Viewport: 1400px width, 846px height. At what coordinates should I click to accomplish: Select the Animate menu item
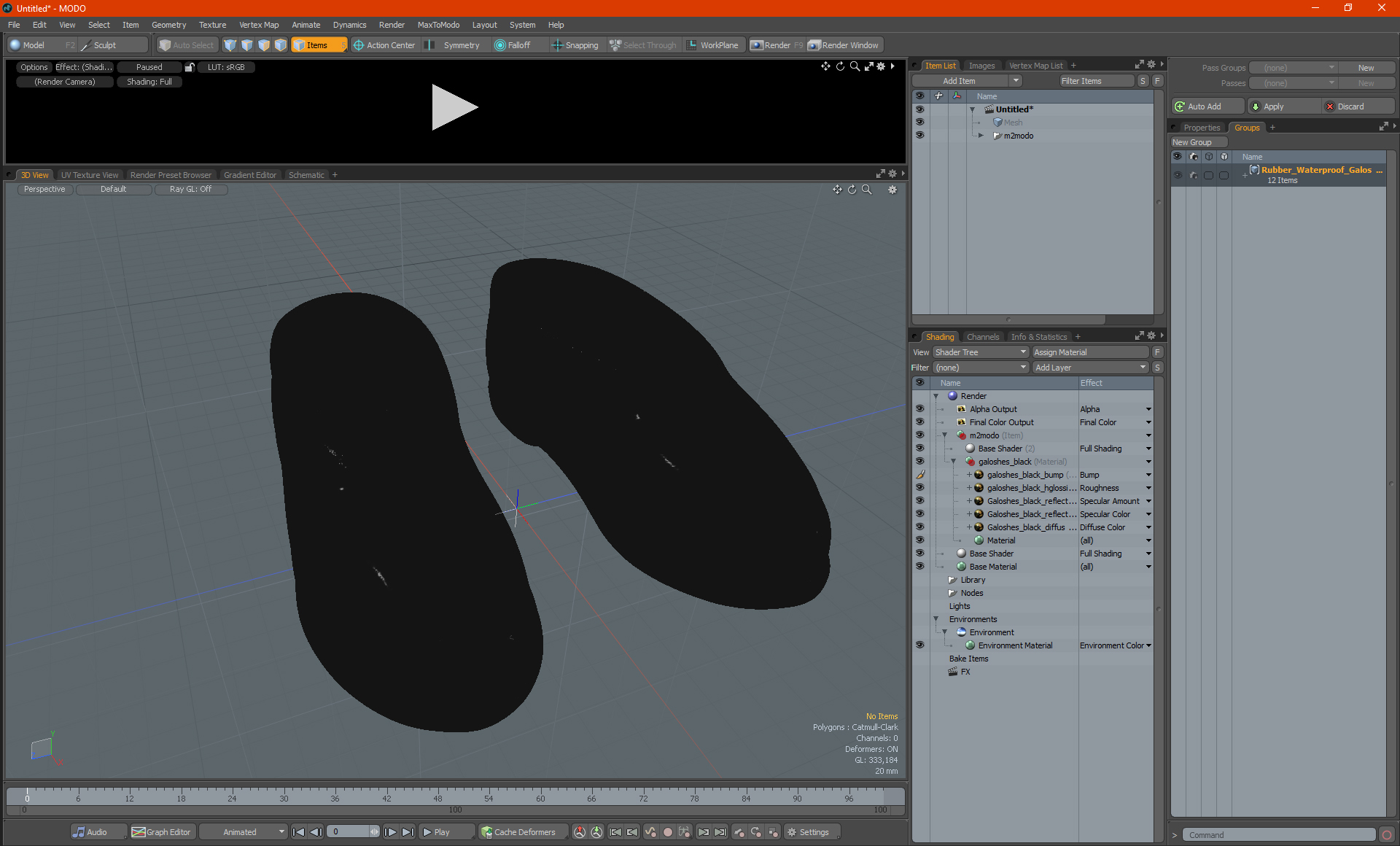305,24
